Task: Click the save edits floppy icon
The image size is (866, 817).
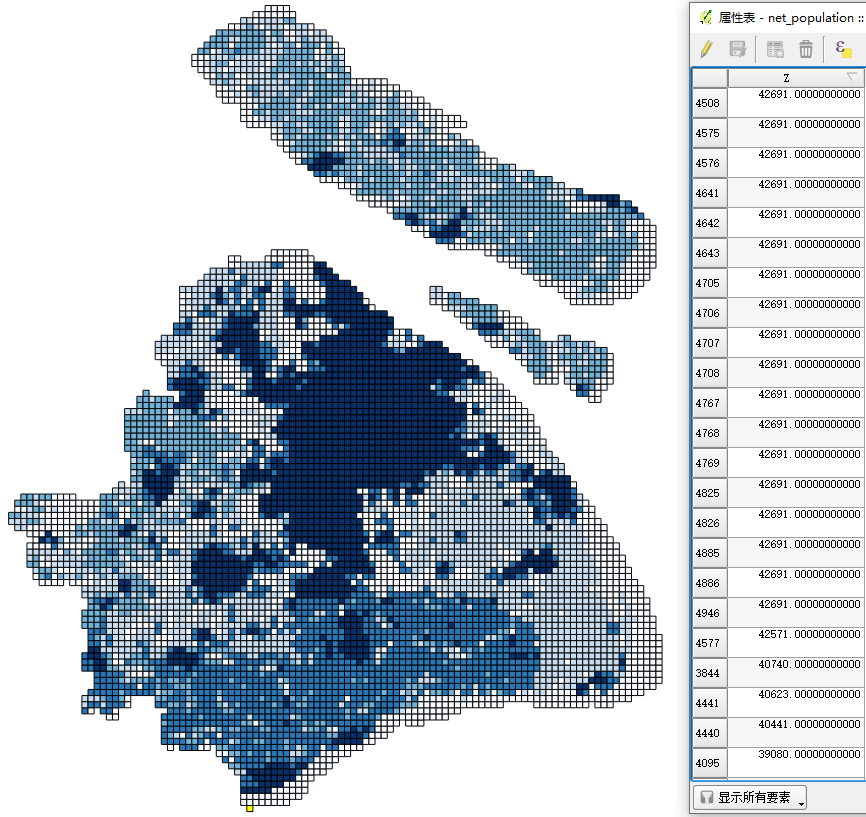Action: coord(738,49)
